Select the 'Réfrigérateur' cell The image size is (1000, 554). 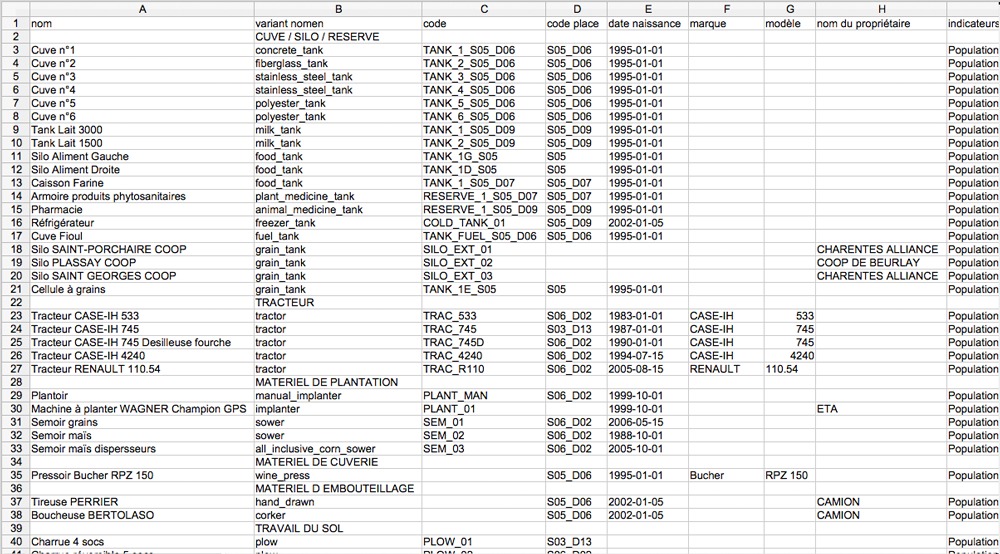(142, 223)
